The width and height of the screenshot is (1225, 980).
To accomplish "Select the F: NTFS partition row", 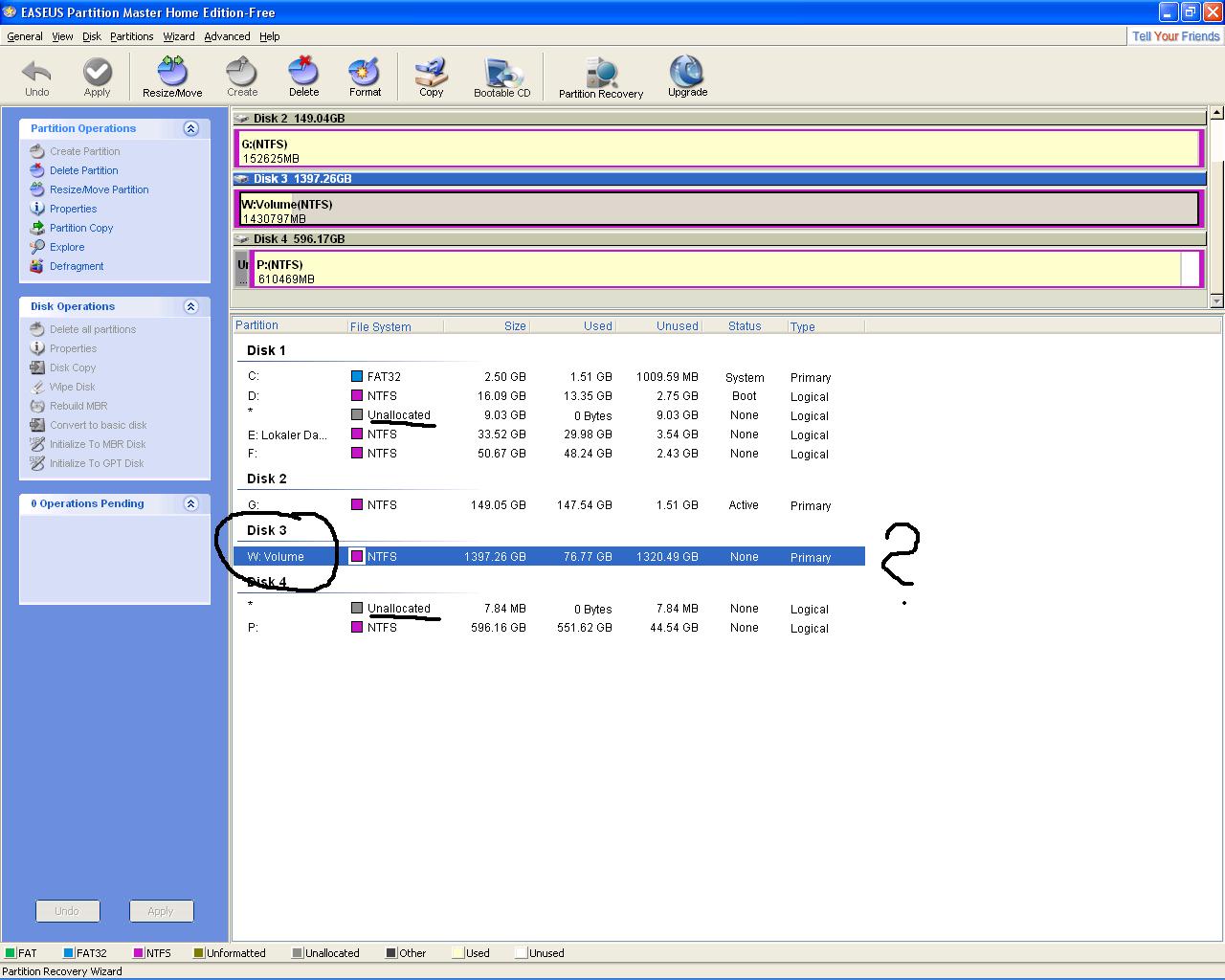I will pos(549,454).
